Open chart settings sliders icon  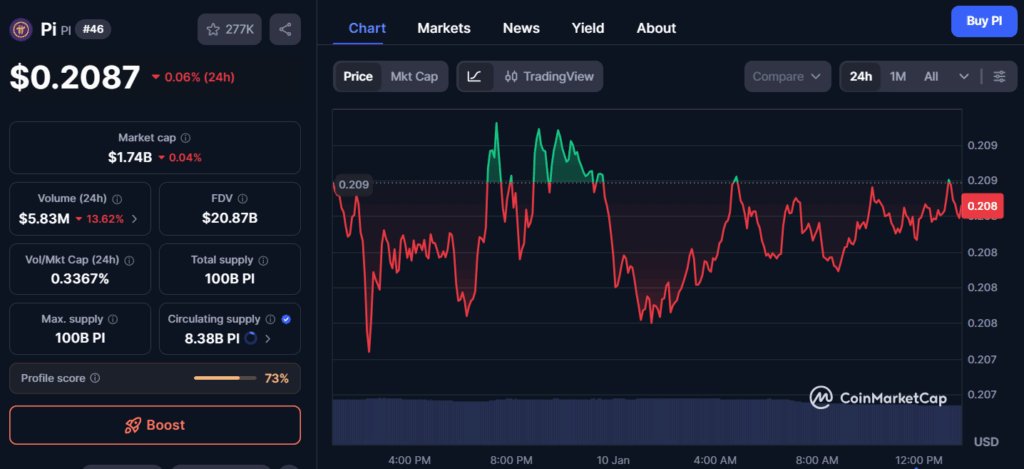tap(999, 76)
